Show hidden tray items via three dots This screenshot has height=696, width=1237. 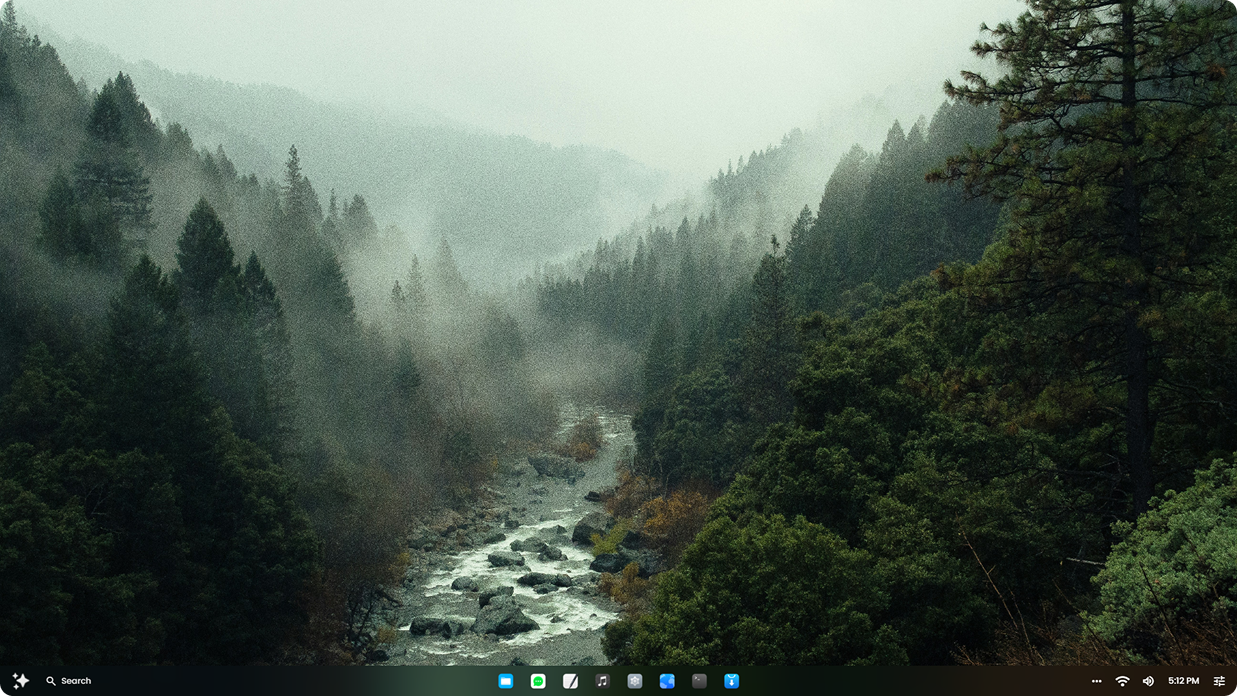1096,681
